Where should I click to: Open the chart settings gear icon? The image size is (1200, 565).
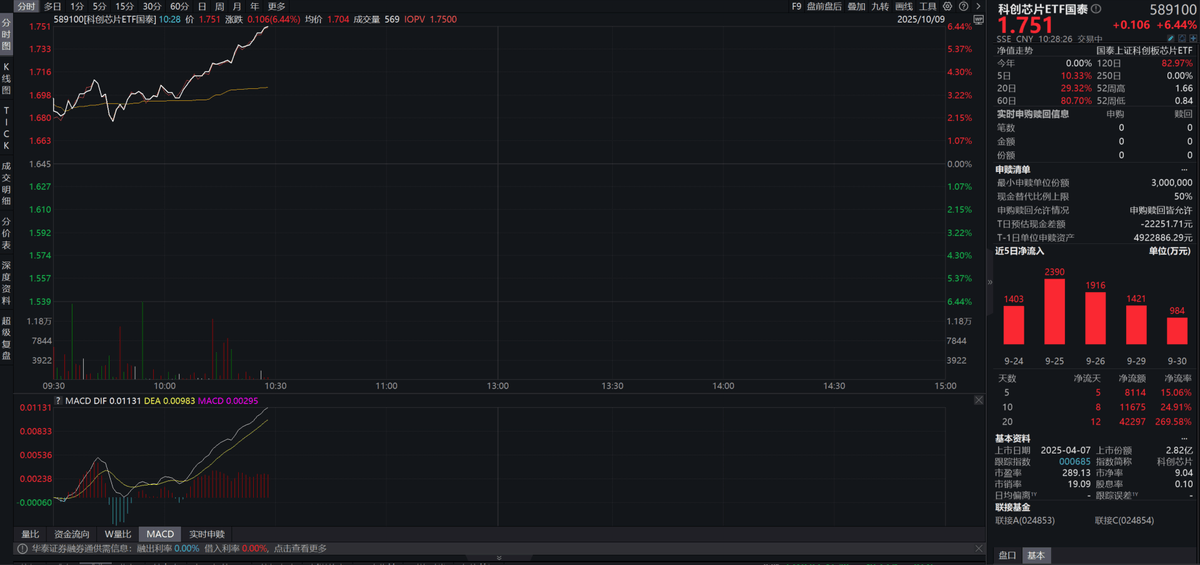pos(948,6)
